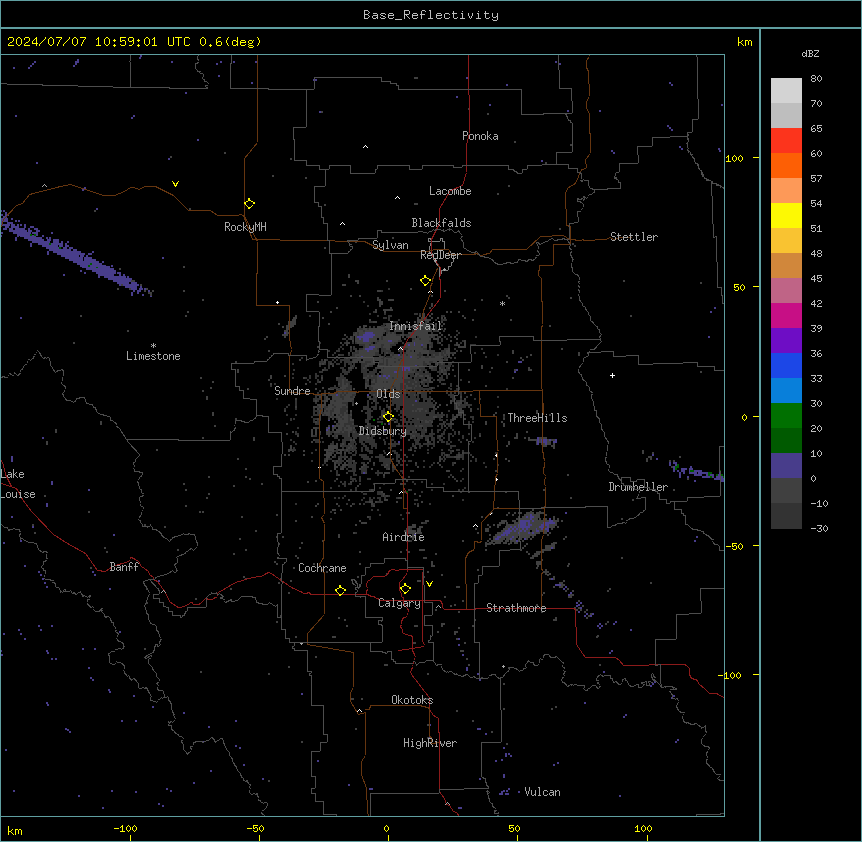The width and height of the screenshot is (862, 842).
Task: Click the Lacombe city label
Action: point(450,191)
